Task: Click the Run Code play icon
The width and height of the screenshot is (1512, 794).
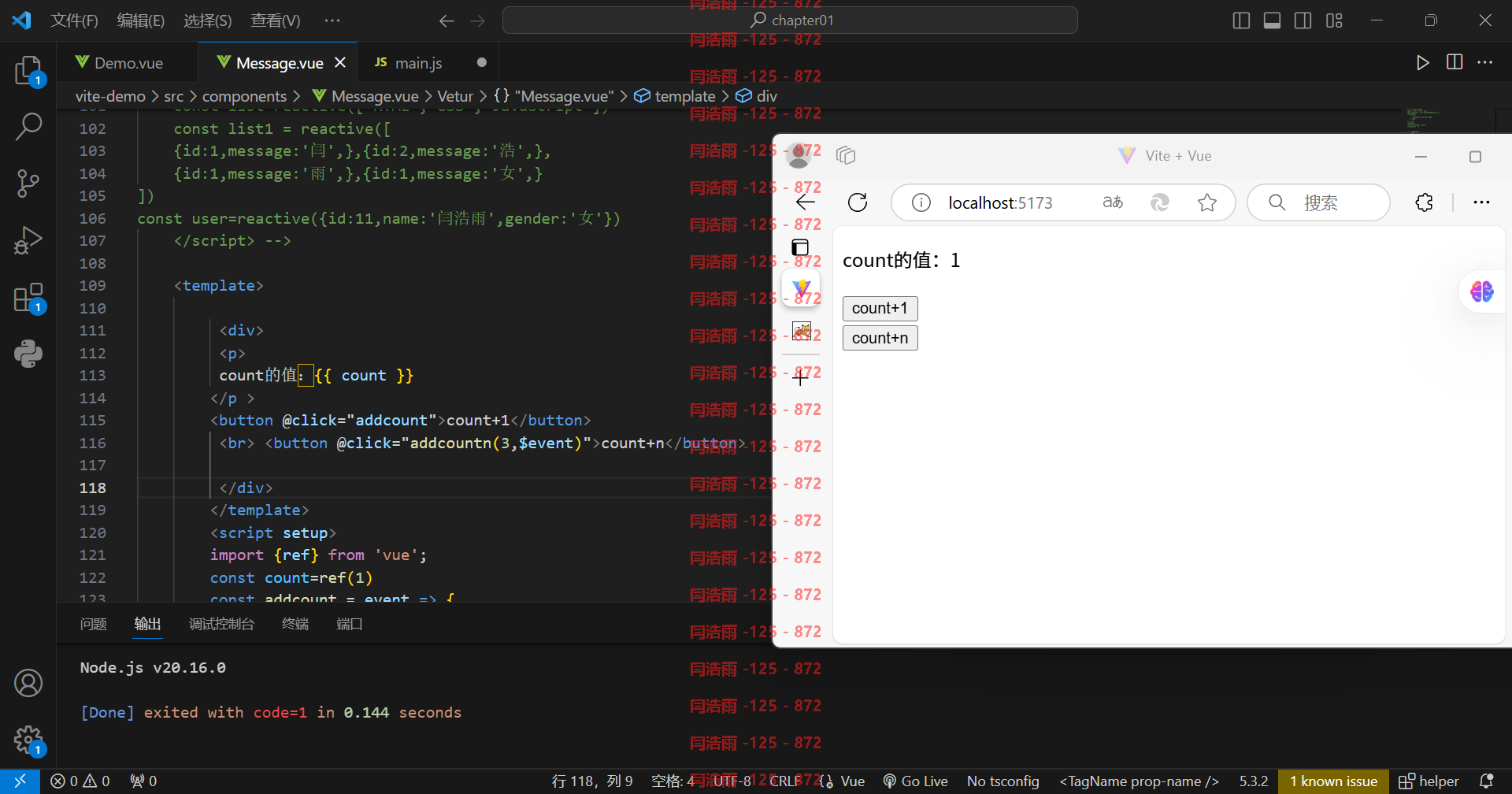Action: click(1422, 63)
